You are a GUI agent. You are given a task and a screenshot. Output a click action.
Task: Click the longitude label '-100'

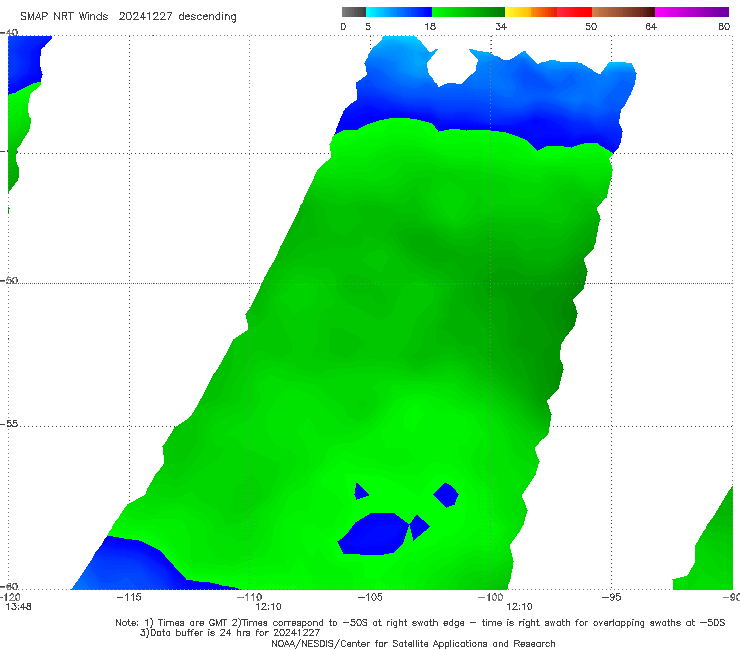click(x=490, y=597)
